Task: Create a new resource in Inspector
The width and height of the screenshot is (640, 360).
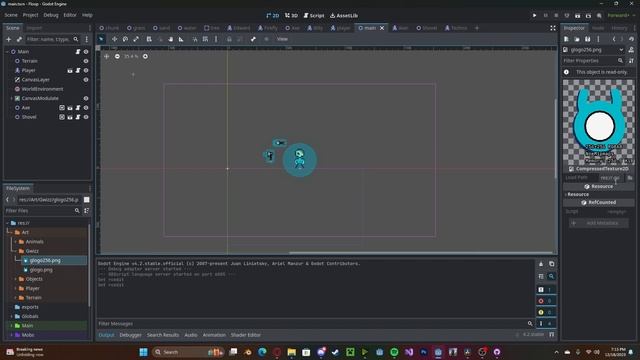Action: tap(567, 39)
